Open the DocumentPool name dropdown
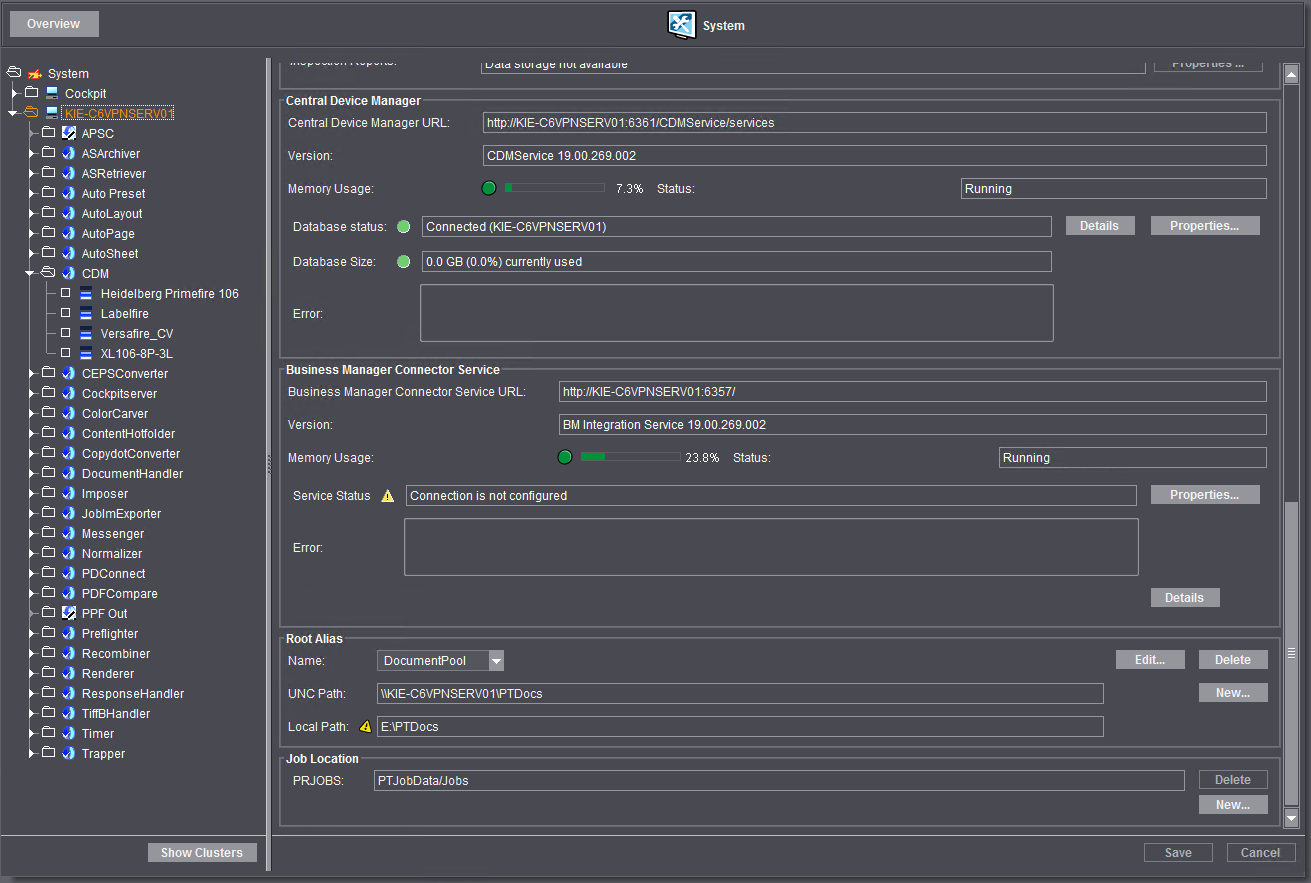Image resolution: width=1311 pixels, height=883 pixels. pyautogui.click(x=496, y=661)
